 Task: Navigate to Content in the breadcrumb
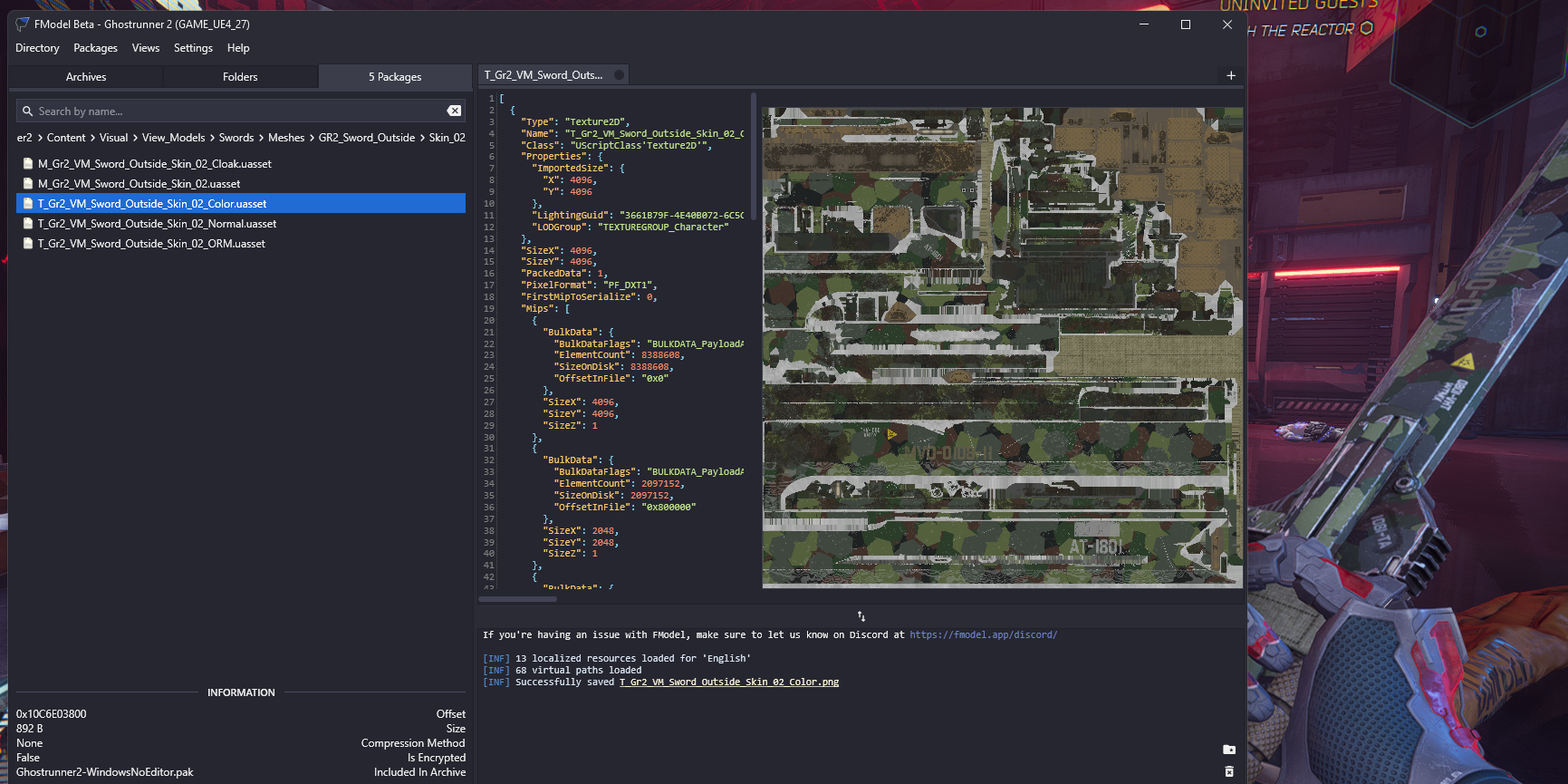pos(66,138)
